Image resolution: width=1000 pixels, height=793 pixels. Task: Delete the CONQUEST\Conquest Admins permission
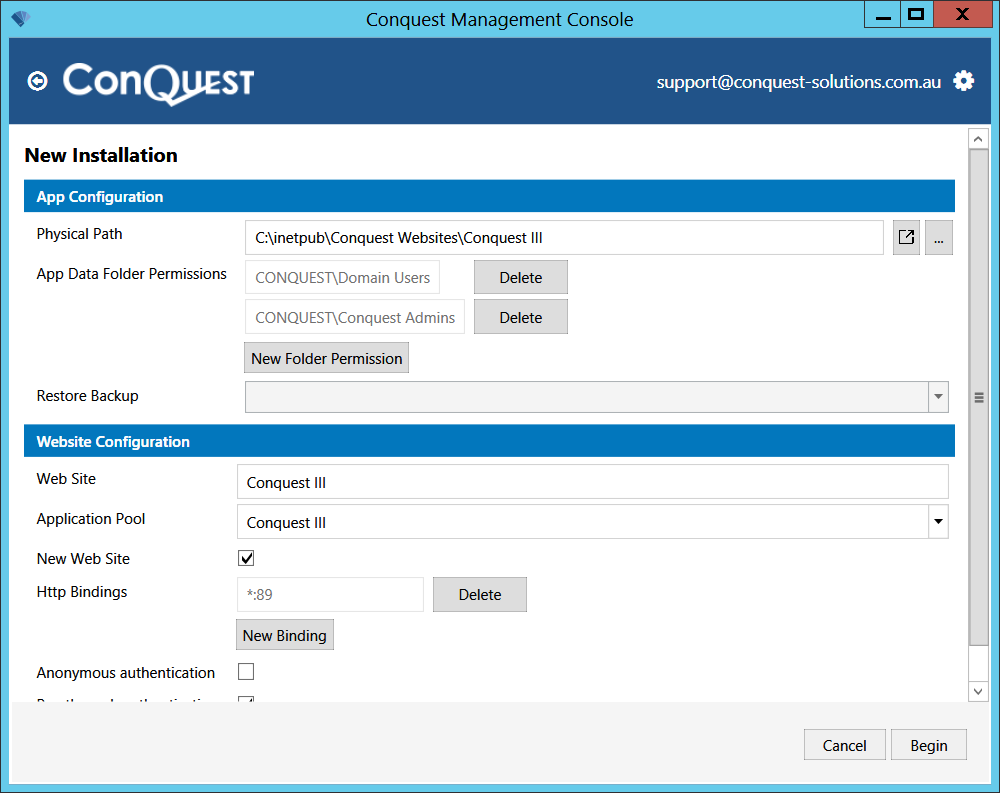click(x=520, y=317)
